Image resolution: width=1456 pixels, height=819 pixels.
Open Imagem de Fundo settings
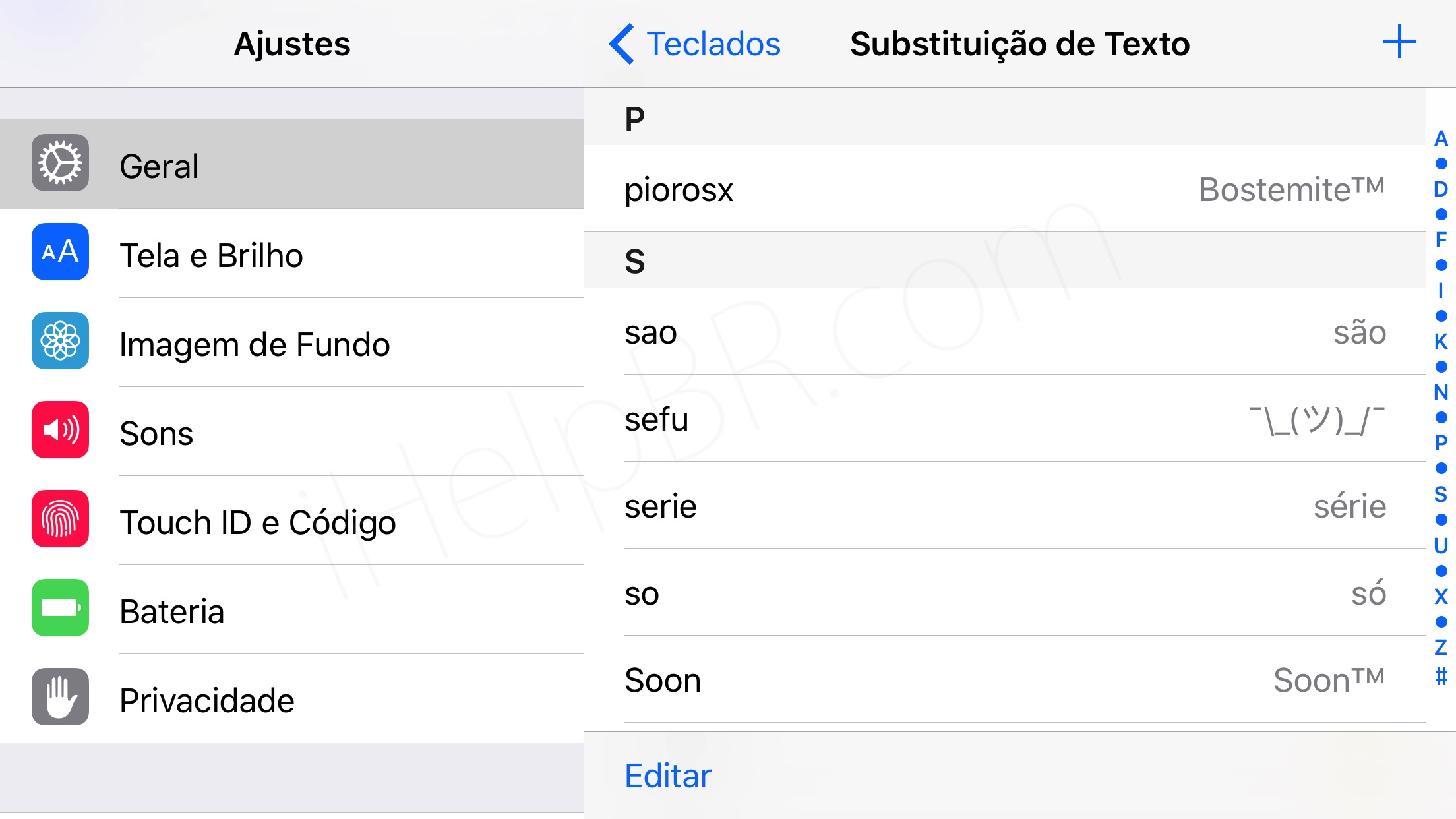tap(255, 344)
